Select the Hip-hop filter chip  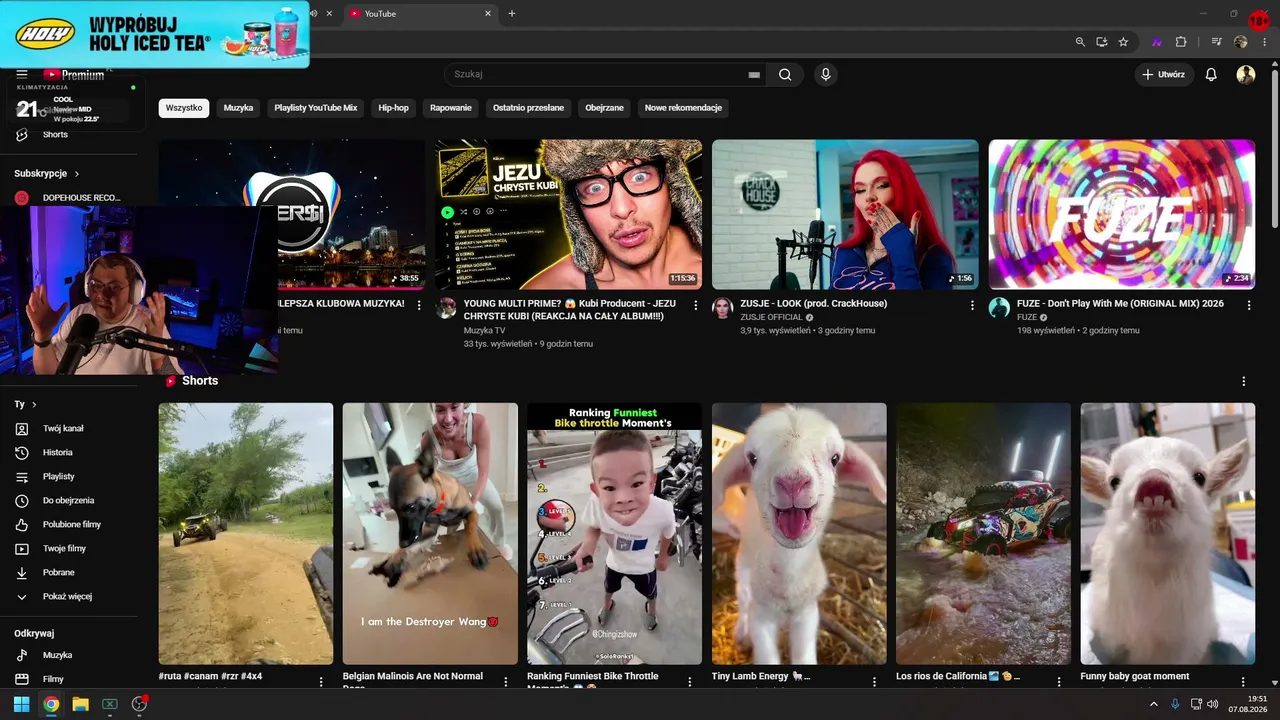click(393, 108)
